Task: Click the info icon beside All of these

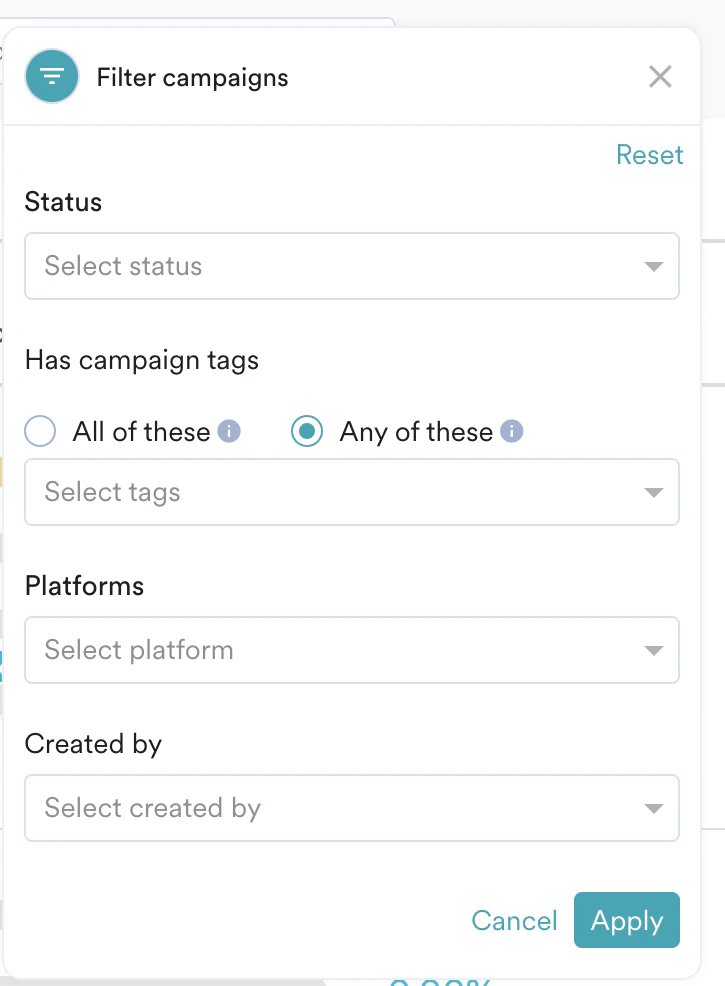Action: (228, 430)
